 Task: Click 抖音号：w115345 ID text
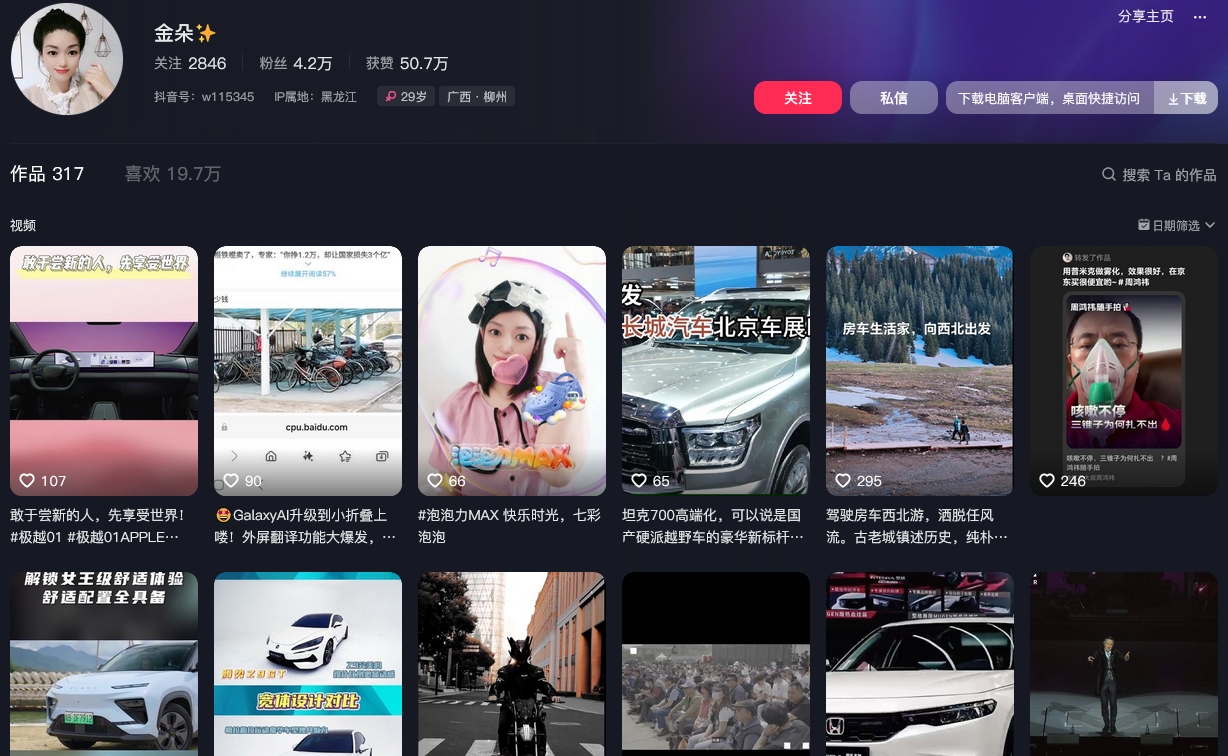tap(204, 97)
